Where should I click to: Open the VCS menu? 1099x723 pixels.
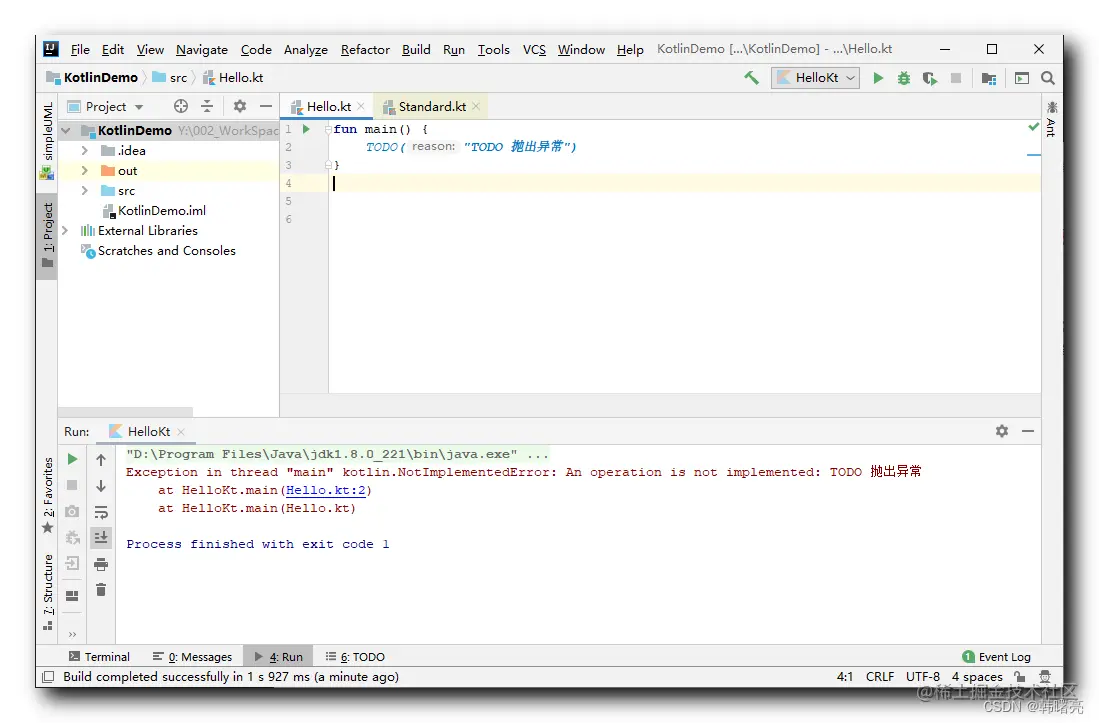point(534,50)
